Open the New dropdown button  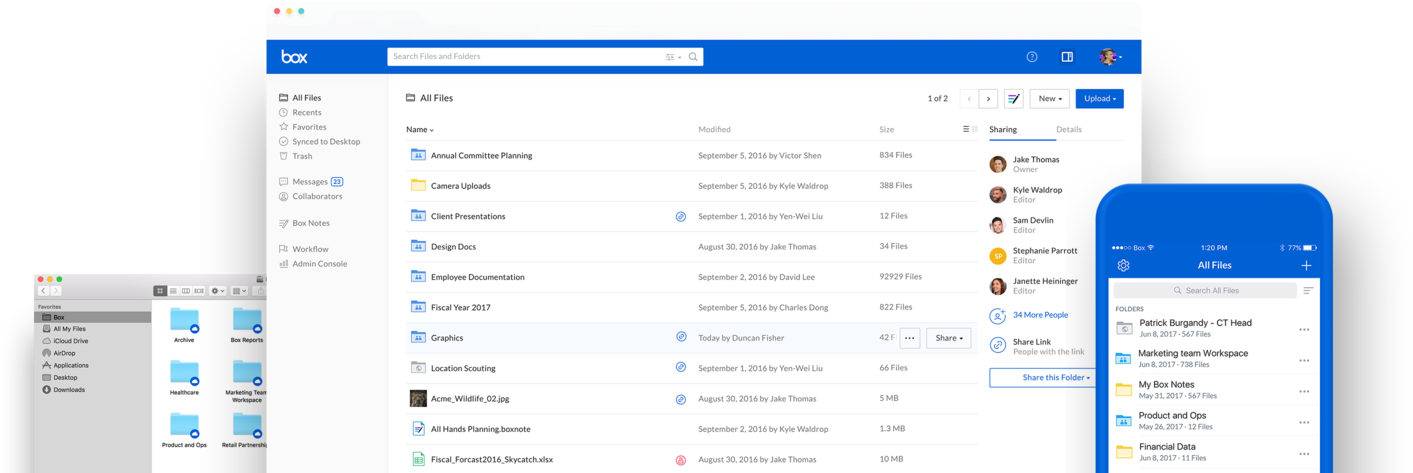[x=1049, y=99]
